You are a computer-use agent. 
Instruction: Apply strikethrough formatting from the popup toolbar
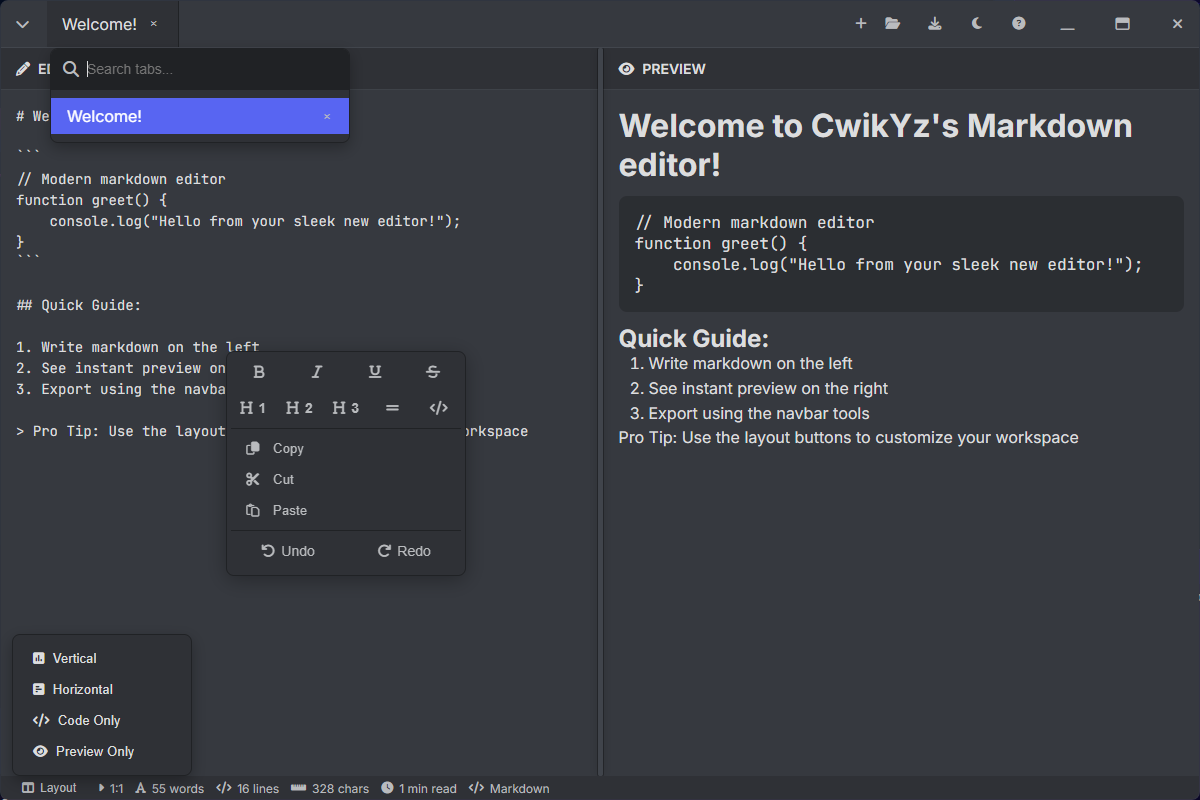[x=433, y=372]
